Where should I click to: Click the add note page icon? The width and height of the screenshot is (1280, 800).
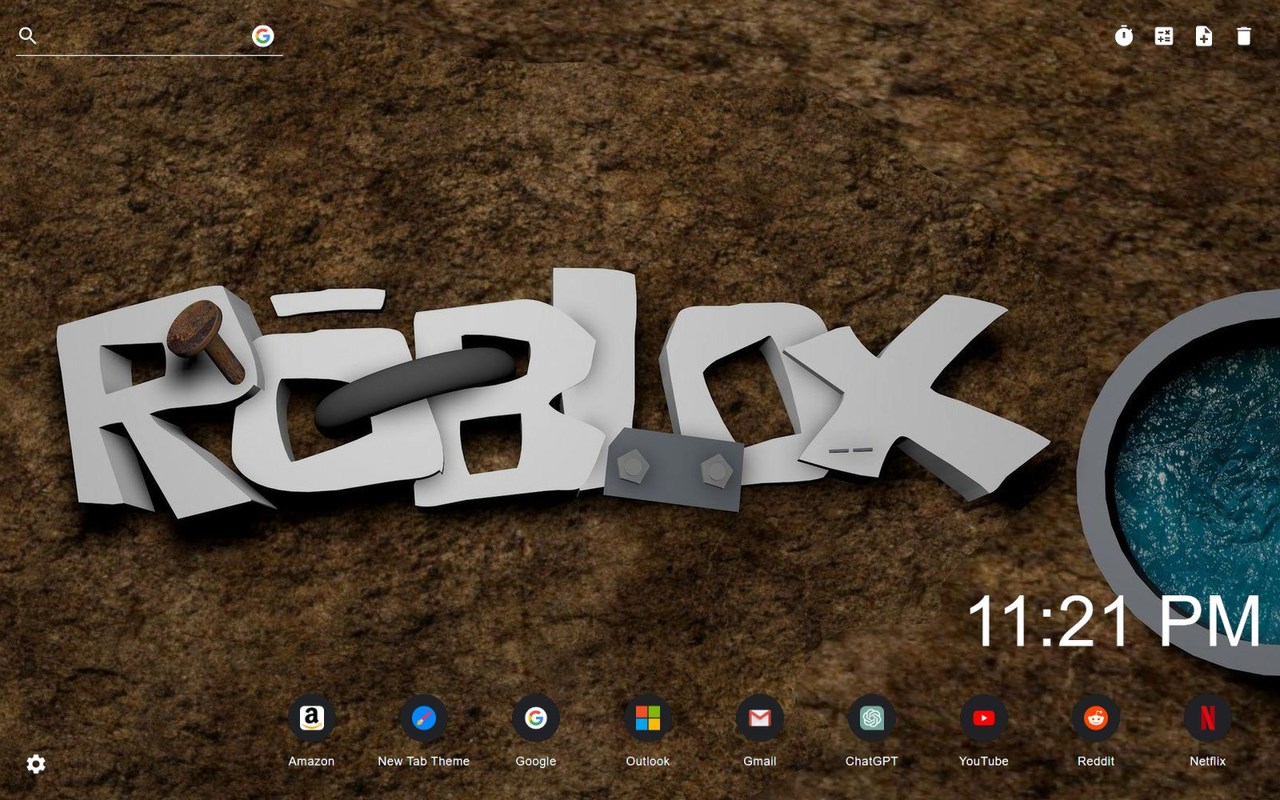click(x=1204, y=36)
